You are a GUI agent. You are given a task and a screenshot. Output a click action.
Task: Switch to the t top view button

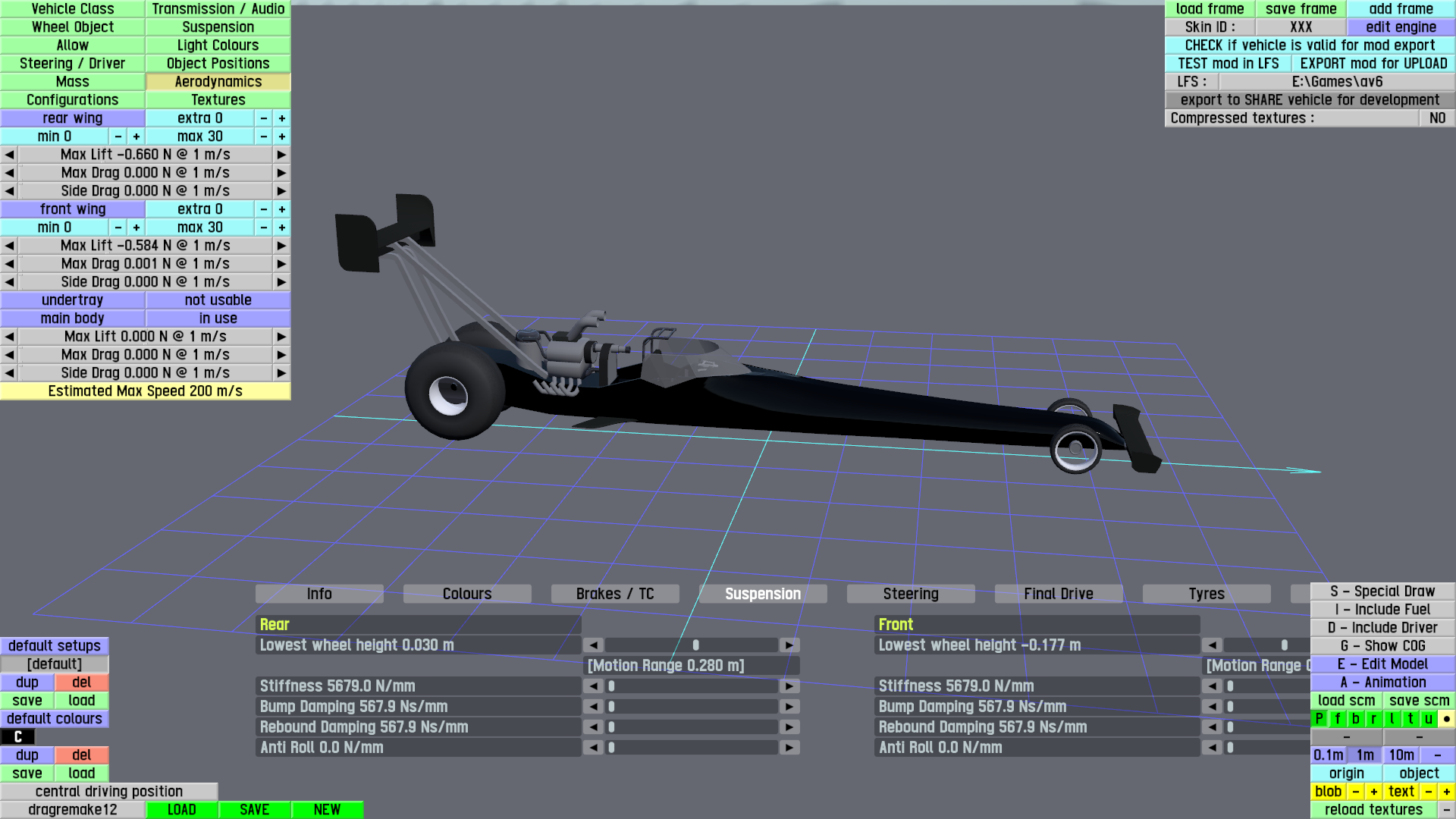pyautogui.click(x=1410, y=719)
